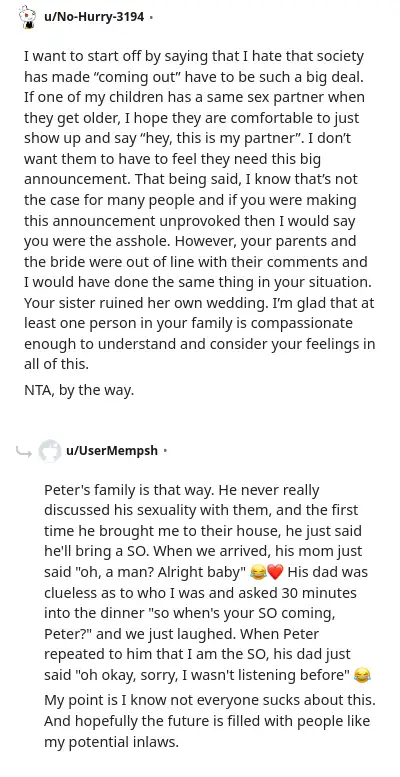Visit the u/UserMempsh profile link
Viewport: 400px width, 777px height.
point(112,450)
